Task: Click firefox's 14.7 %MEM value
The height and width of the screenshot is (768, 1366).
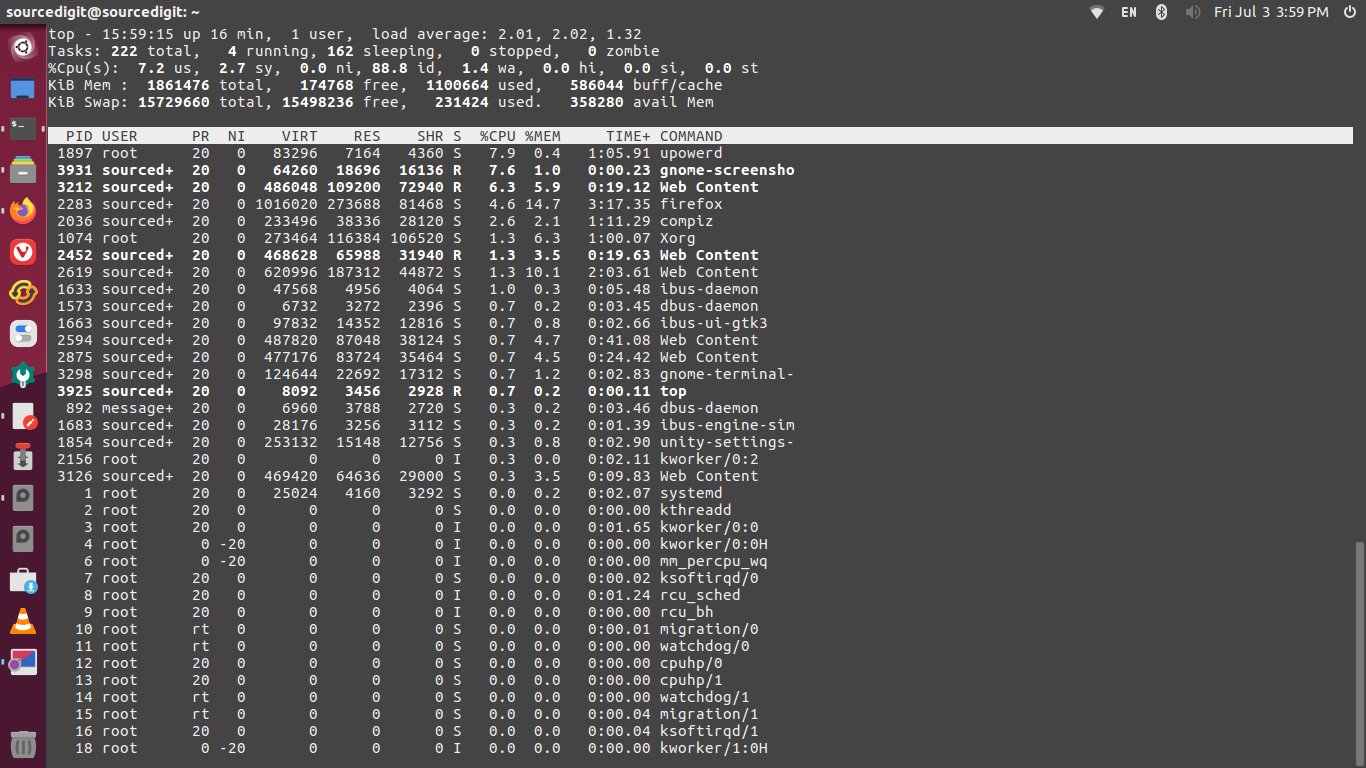Action: click(543, 204)
